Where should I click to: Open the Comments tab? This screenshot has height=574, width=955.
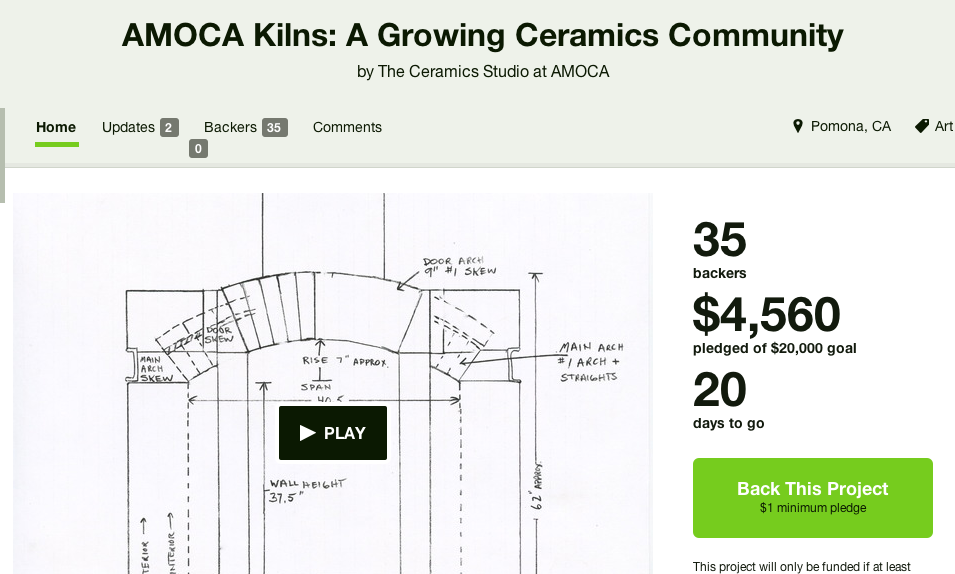347,127
